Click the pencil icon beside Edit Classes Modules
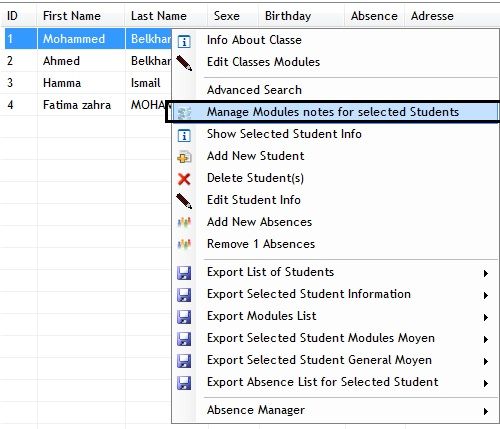500x429 pixels. [184, 63]
